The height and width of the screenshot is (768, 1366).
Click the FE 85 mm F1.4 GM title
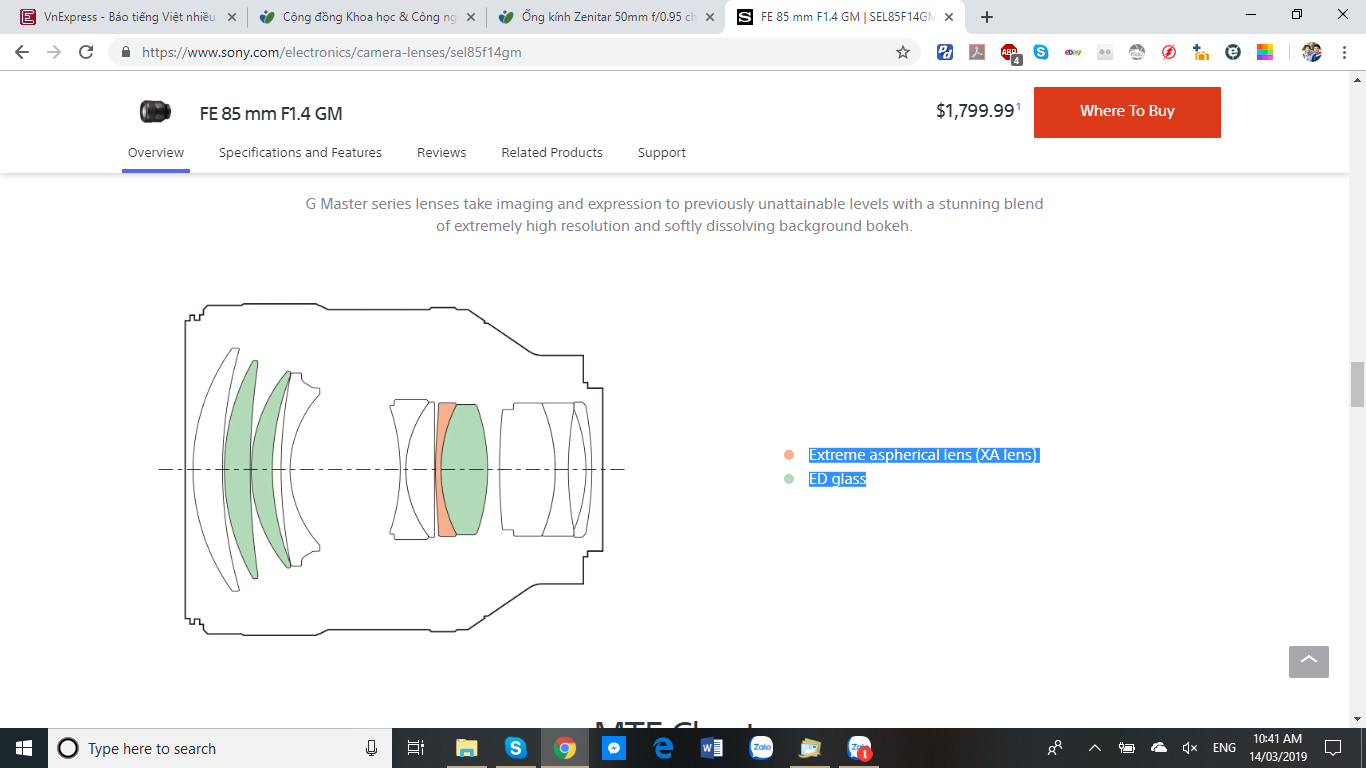click(x=271, y=114)
